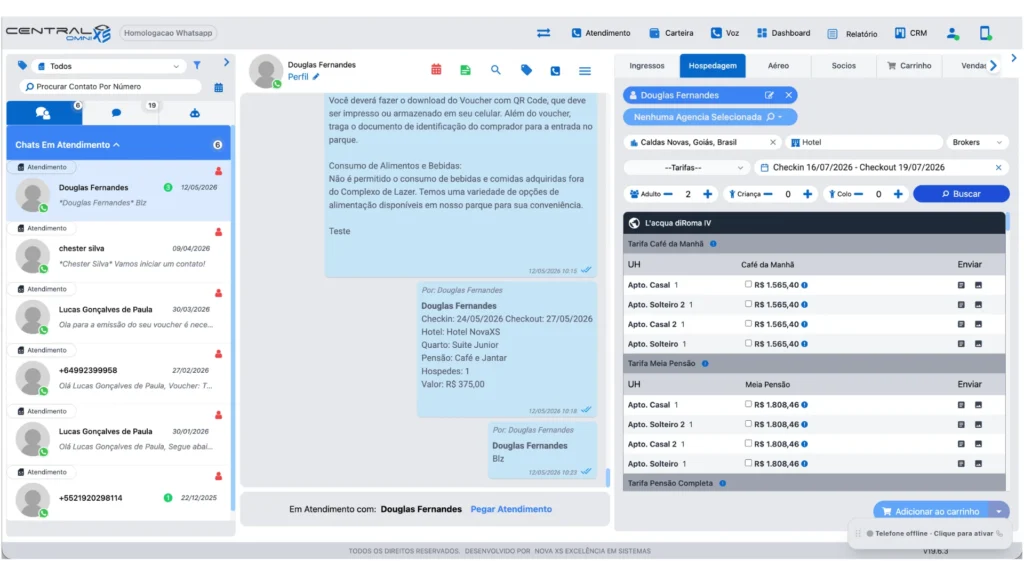This screenshot has width=1024, height=576.
Task: Check Apto. Casal 2 Café da Manhã price
Action: click(748, 323)
